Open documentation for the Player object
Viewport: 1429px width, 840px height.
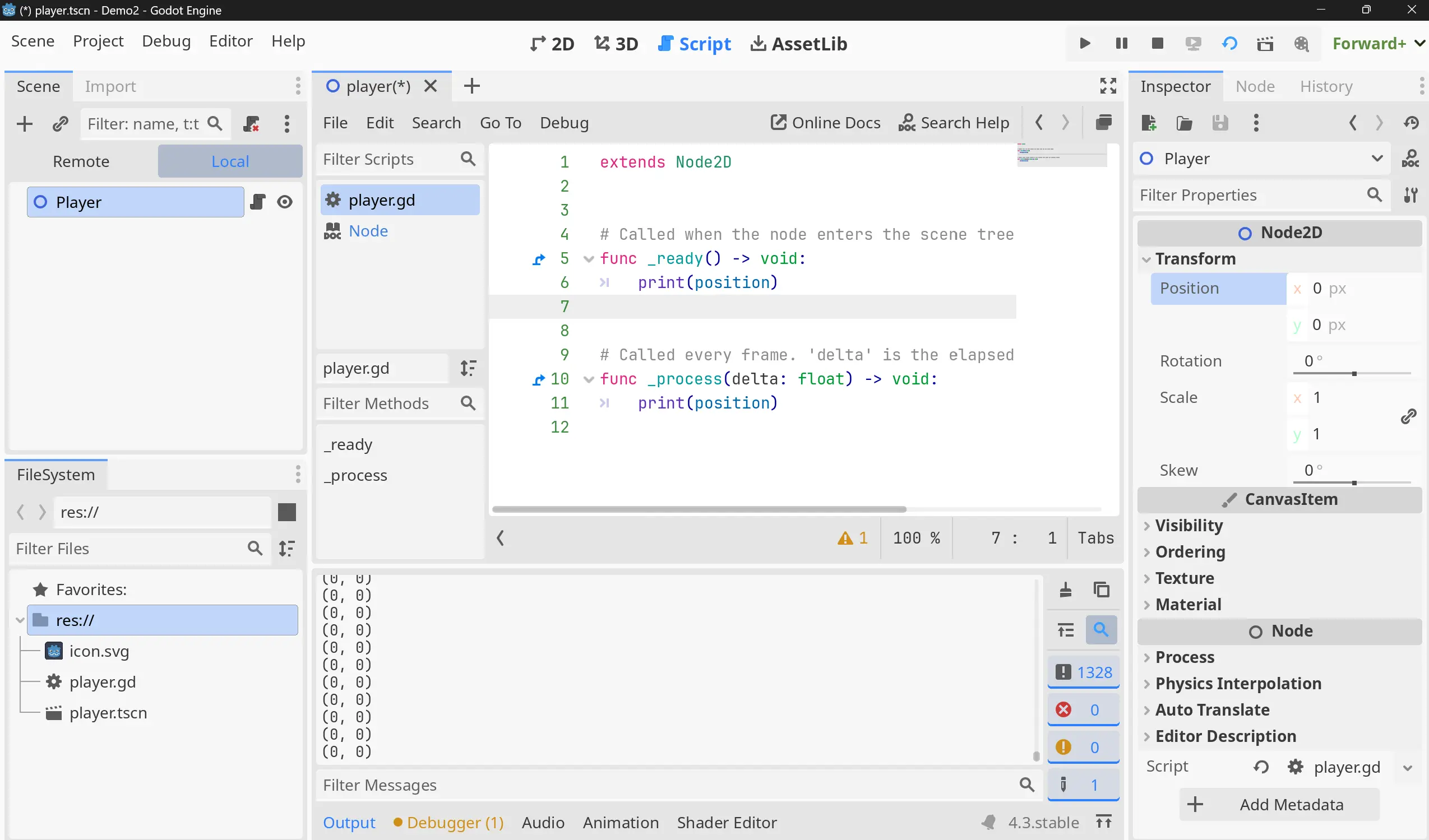pos(1410,159)
